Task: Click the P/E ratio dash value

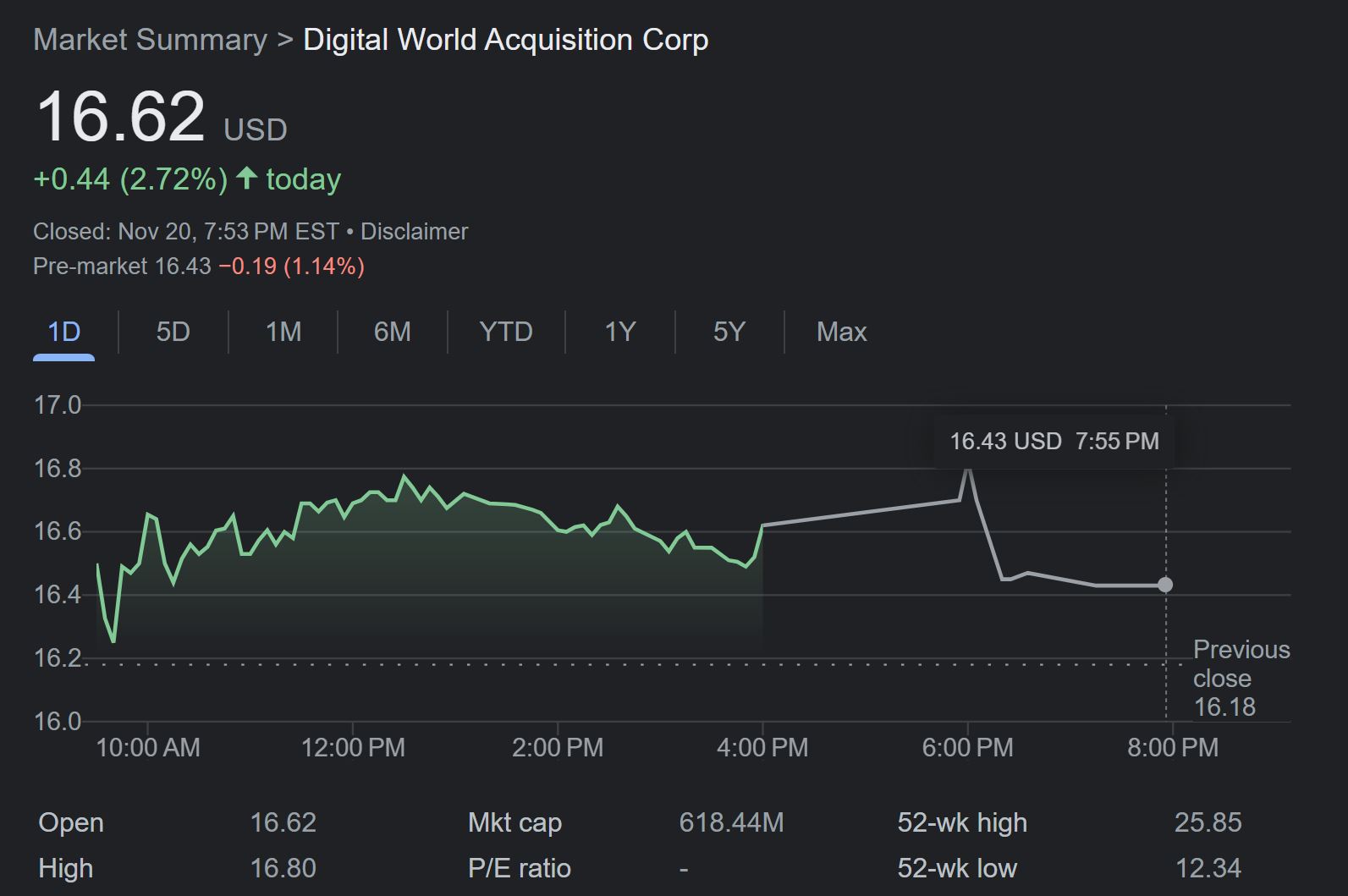Action: click(x=684, y=869)
